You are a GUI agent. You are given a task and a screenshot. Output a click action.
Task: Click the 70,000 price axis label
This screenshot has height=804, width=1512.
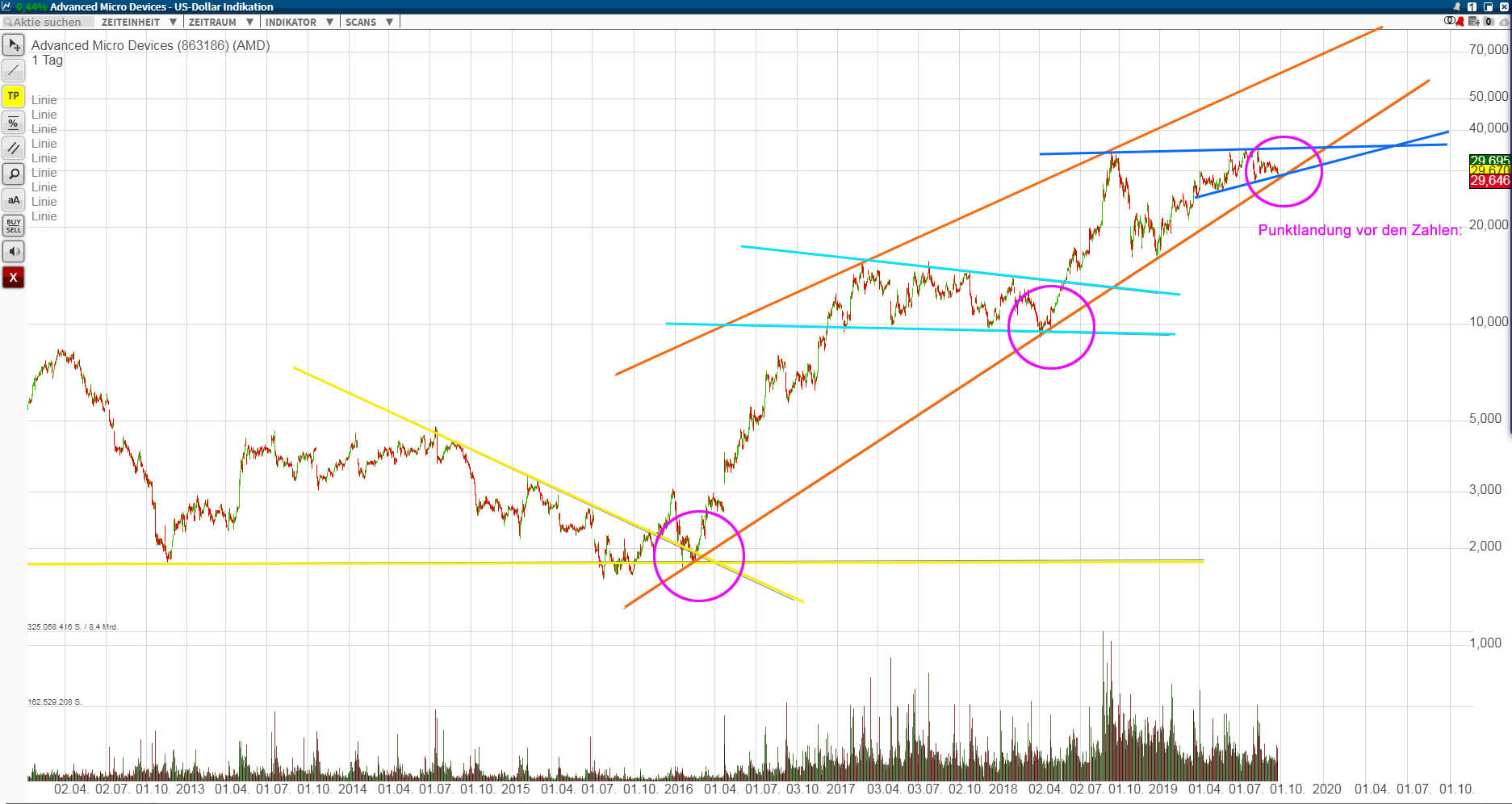pos(1489,49)
